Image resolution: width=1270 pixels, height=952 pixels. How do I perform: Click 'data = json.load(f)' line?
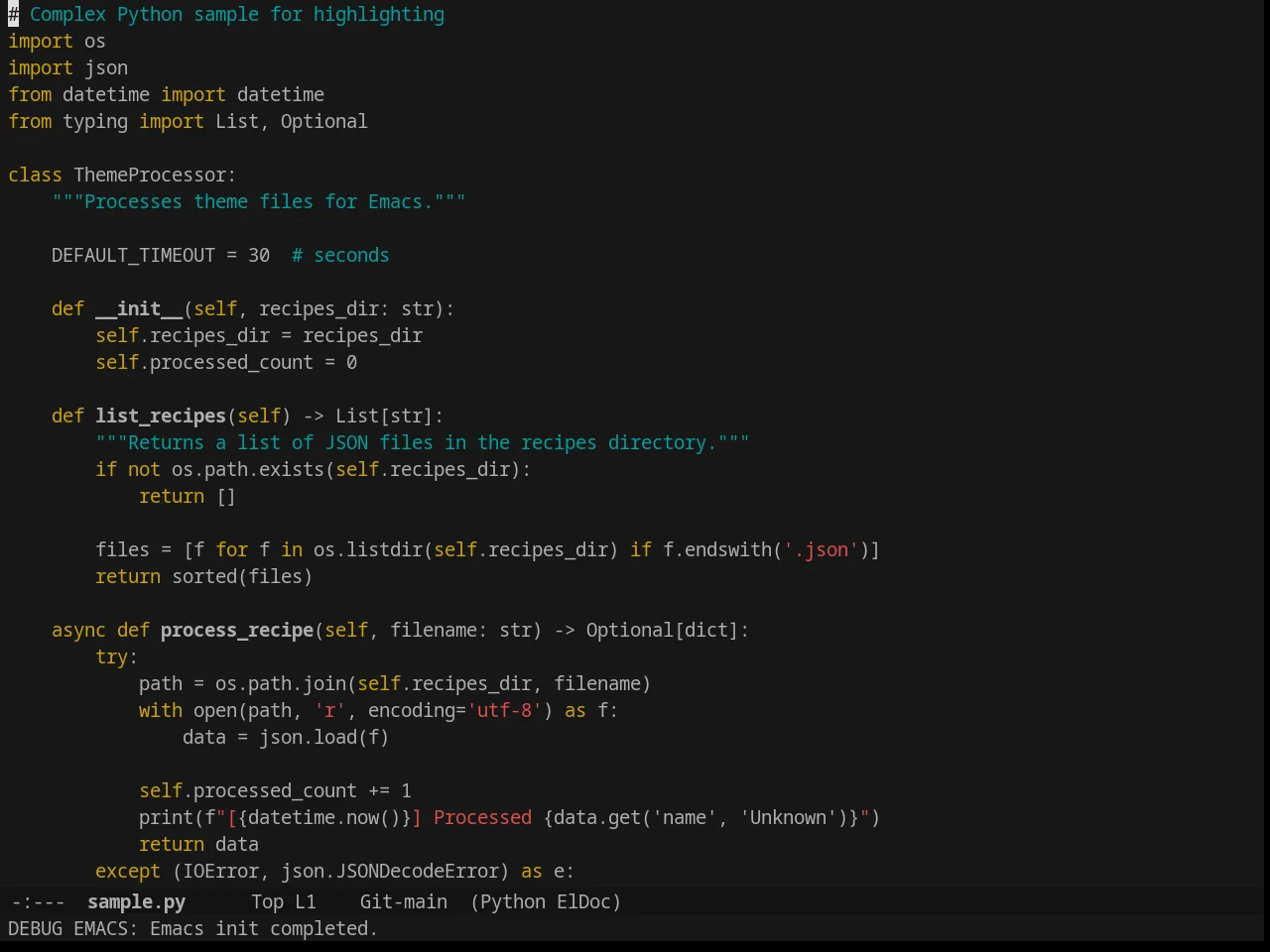coord(286,737)
